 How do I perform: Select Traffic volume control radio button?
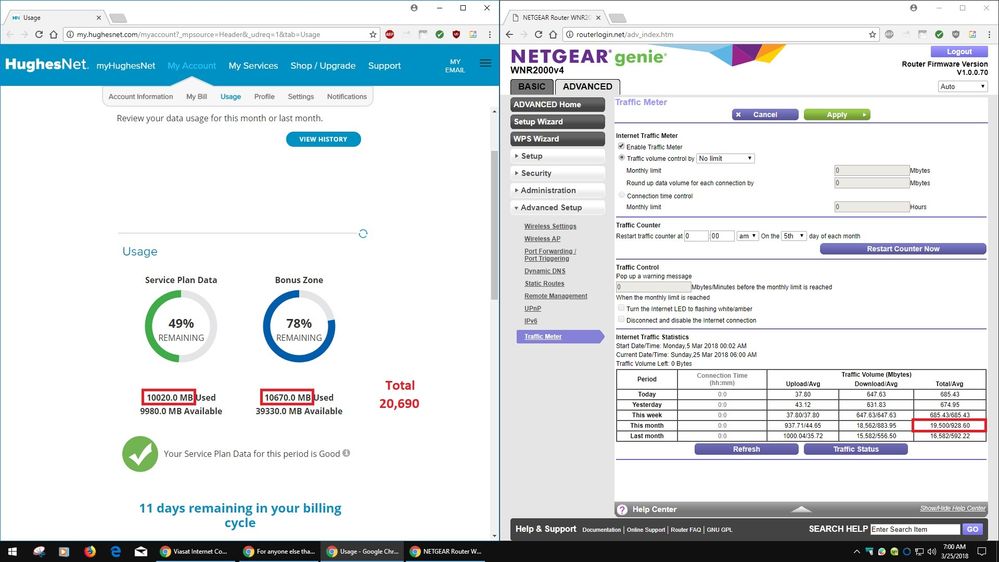[x=621, y=158]
